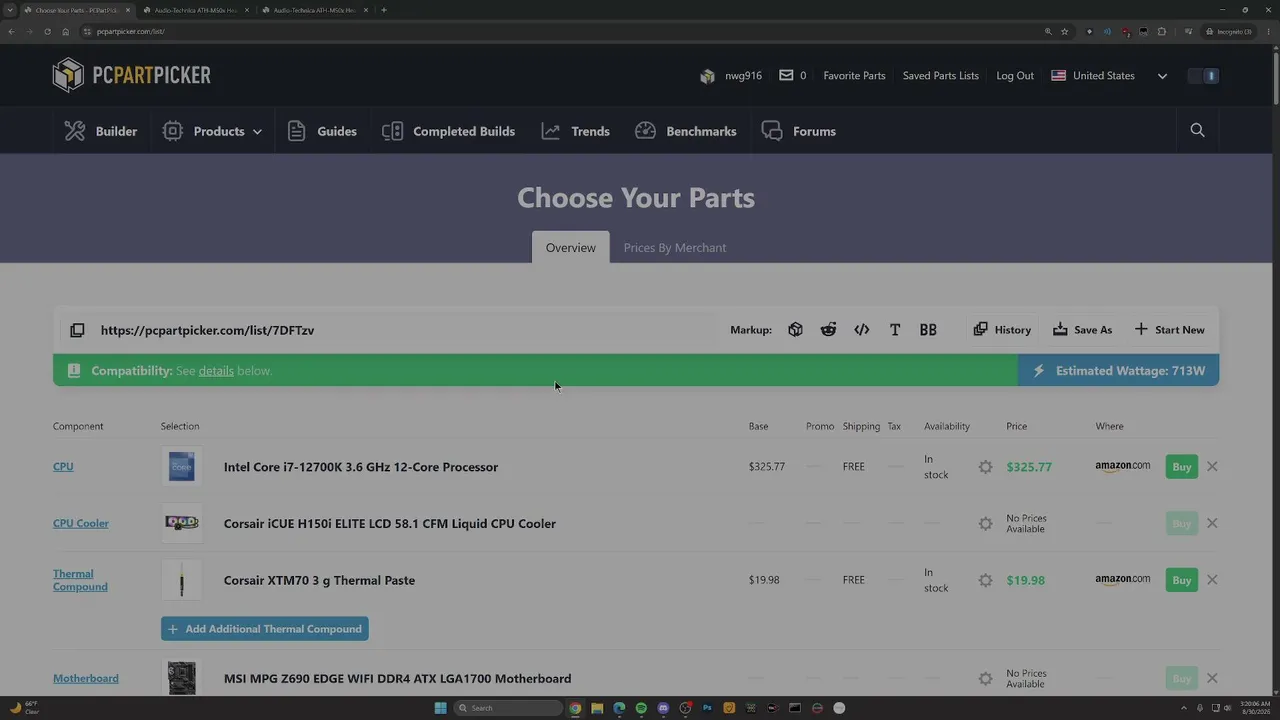
Task: Toggle the dark mode theme switch
Action: 1203,76
